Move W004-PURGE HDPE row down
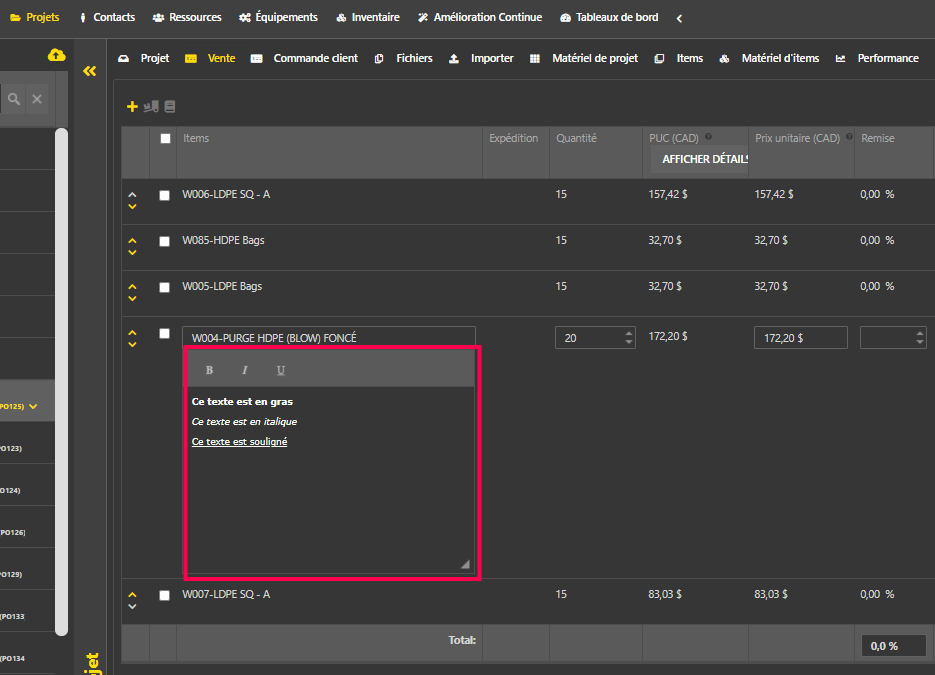 pyautogui.click(x=132, y=344)
